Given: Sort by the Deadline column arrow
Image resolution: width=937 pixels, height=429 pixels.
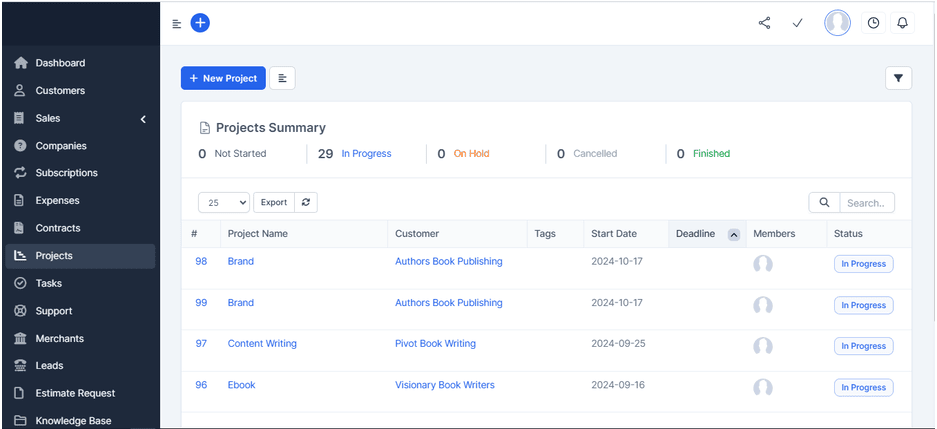Looking at the screenshot, I should pos(733,235).
